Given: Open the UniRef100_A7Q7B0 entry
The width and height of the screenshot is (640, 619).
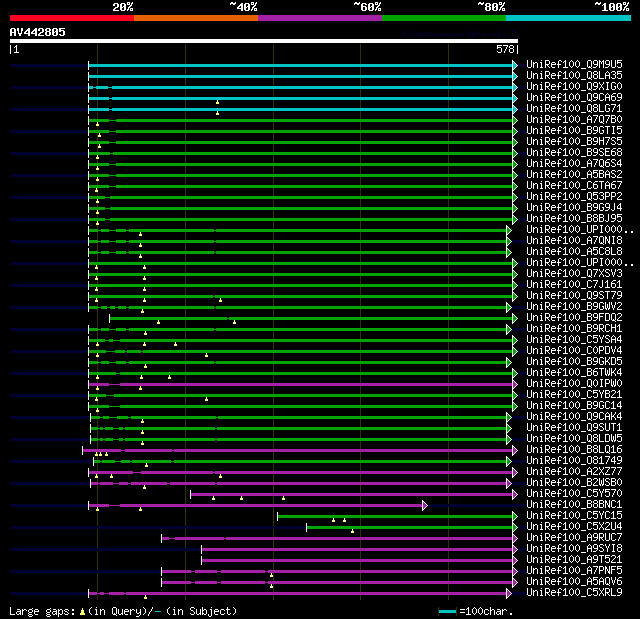Looking at the screenshot, I should pyautogui.click(x=574, y=120).
